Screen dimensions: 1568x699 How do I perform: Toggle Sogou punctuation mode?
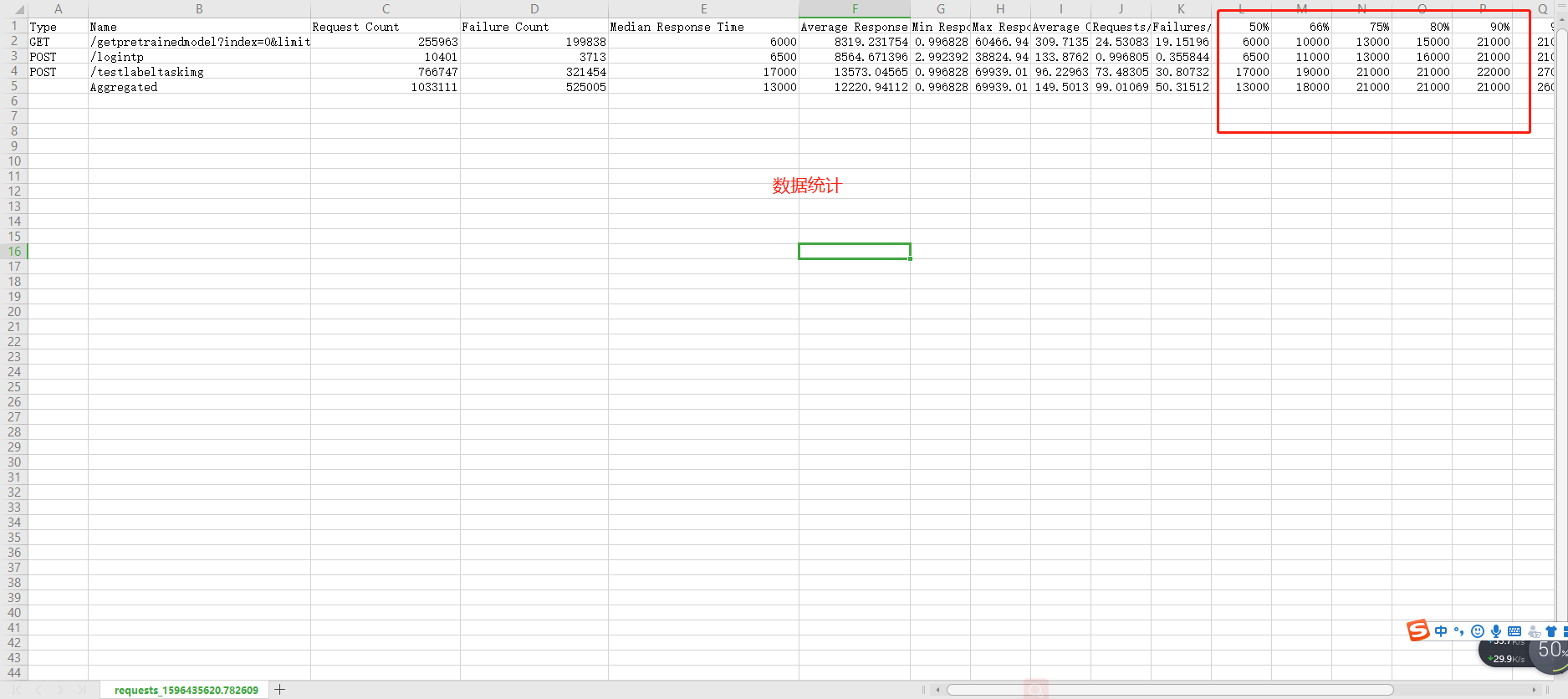tap(1459, 631)
